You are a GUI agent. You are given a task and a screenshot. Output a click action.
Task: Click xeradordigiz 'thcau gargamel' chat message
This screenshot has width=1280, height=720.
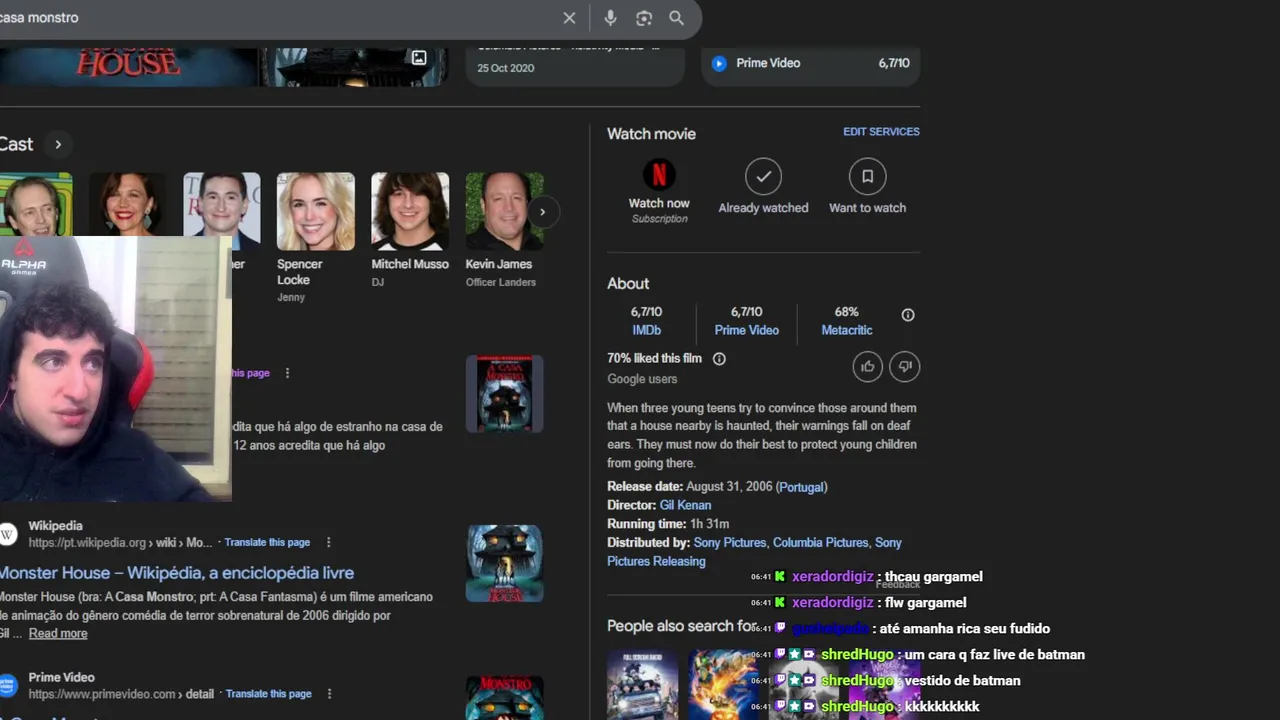tap(867, 576)
